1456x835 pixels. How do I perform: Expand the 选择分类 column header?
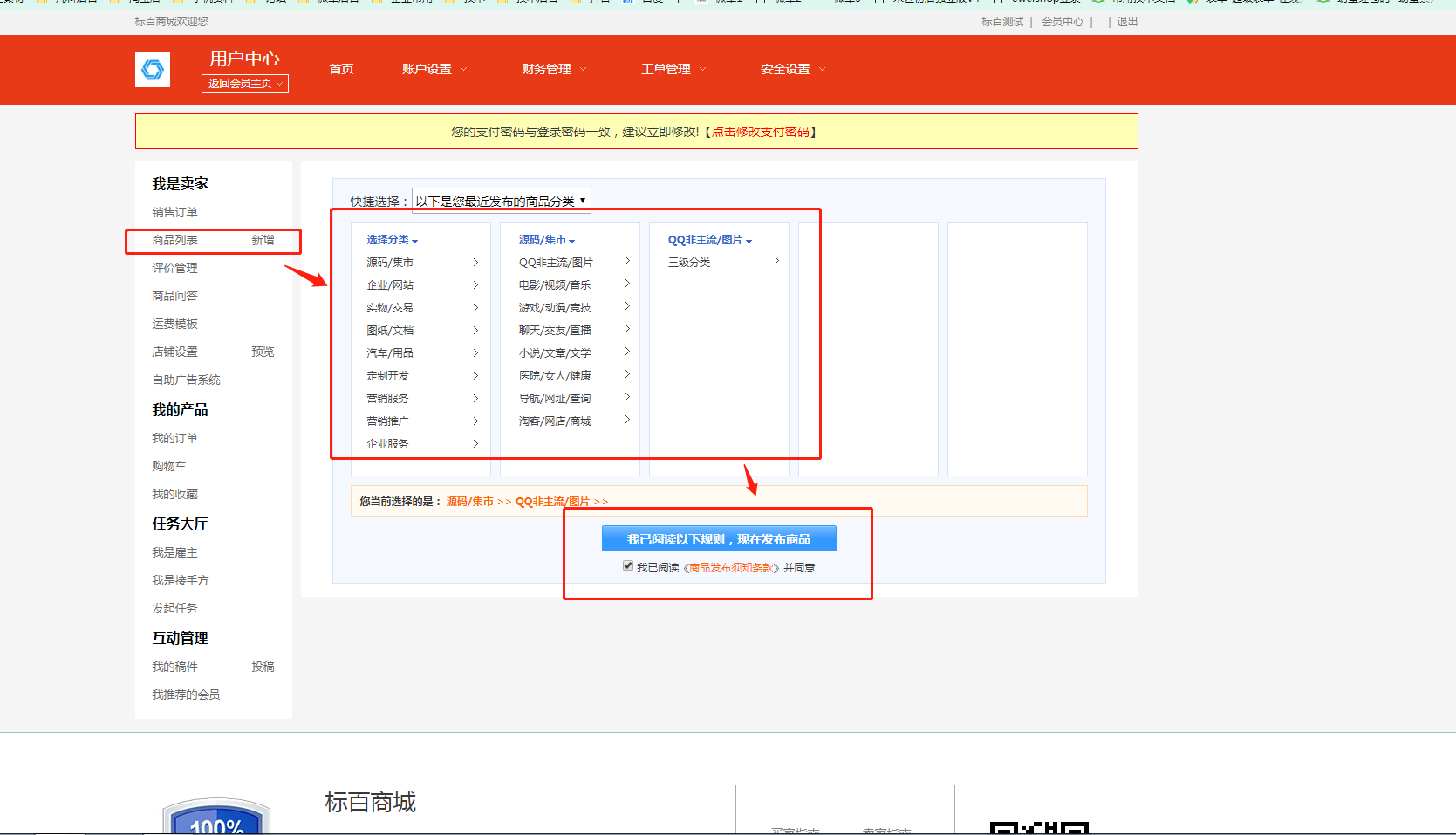coord(392,240)
